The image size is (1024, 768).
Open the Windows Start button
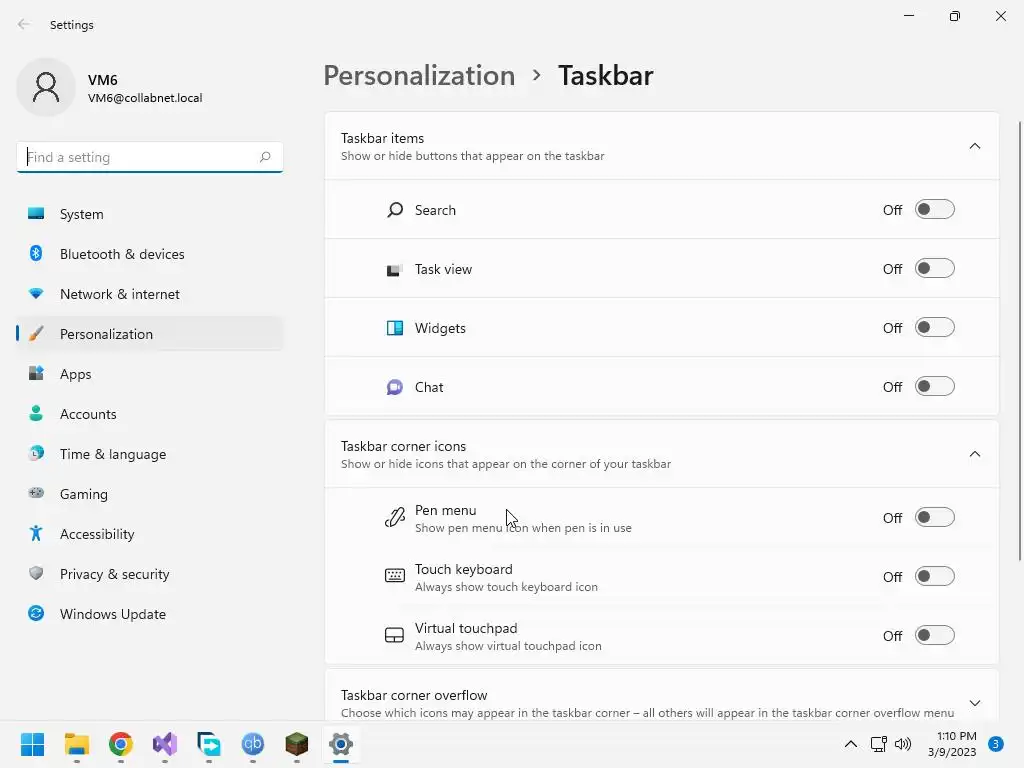pyautogui.click(x=32, y=744)
